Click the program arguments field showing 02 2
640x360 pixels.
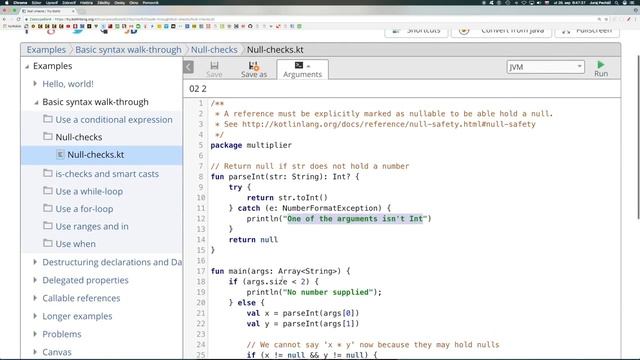pos(402,89)
